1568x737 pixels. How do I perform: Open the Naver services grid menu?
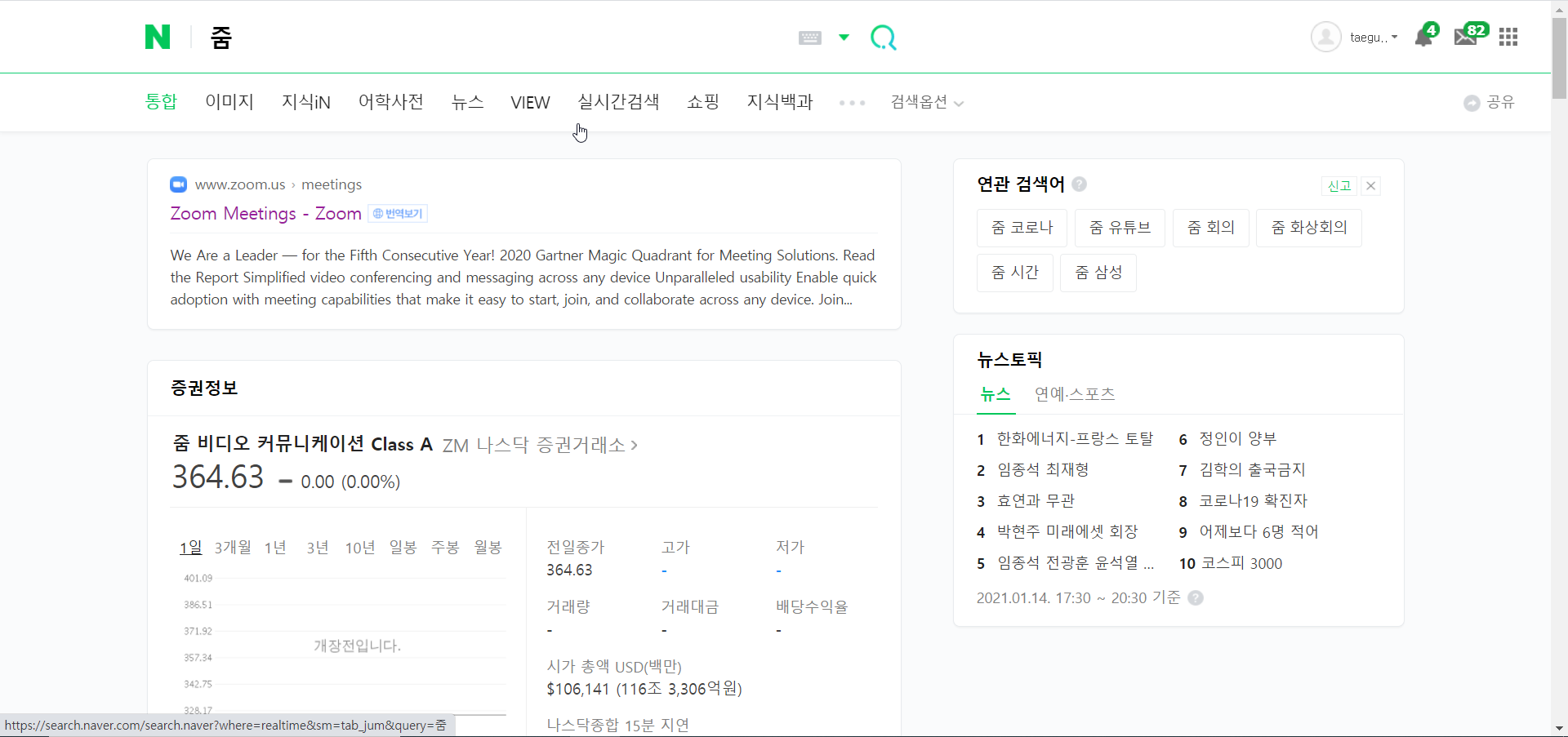[x=1508, y=37]
